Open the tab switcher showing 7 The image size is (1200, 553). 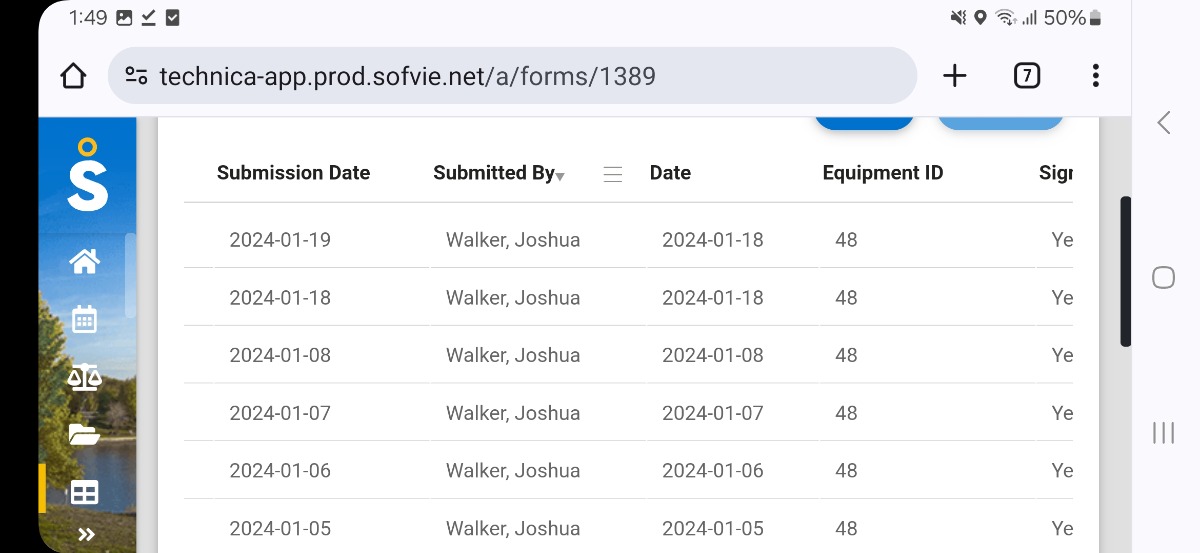click(1027, 75)
